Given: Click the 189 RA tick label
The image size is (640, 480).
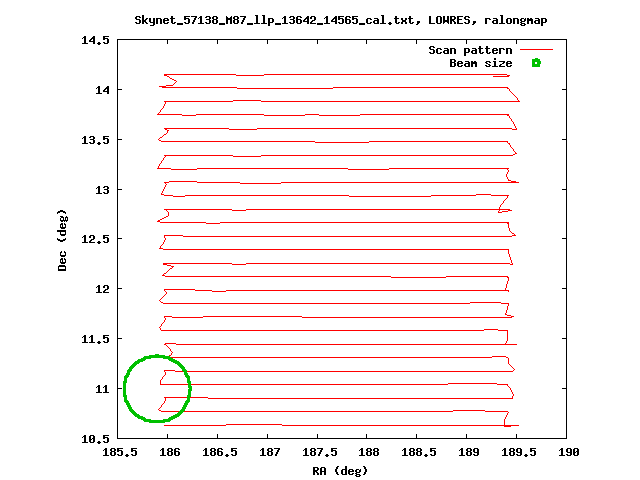Looking at the screenshot, I should [469, 452].
